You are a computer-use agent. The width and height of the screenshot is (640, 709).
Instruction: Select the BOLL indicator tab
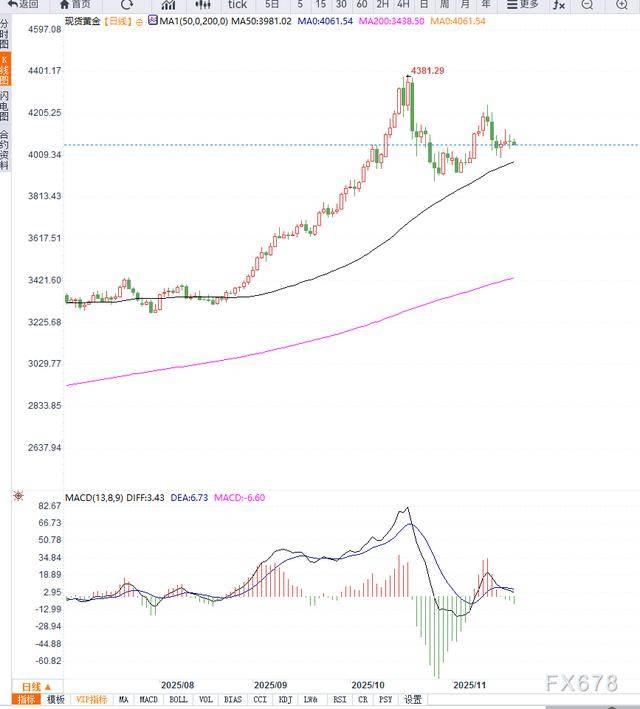coord(178,700)
